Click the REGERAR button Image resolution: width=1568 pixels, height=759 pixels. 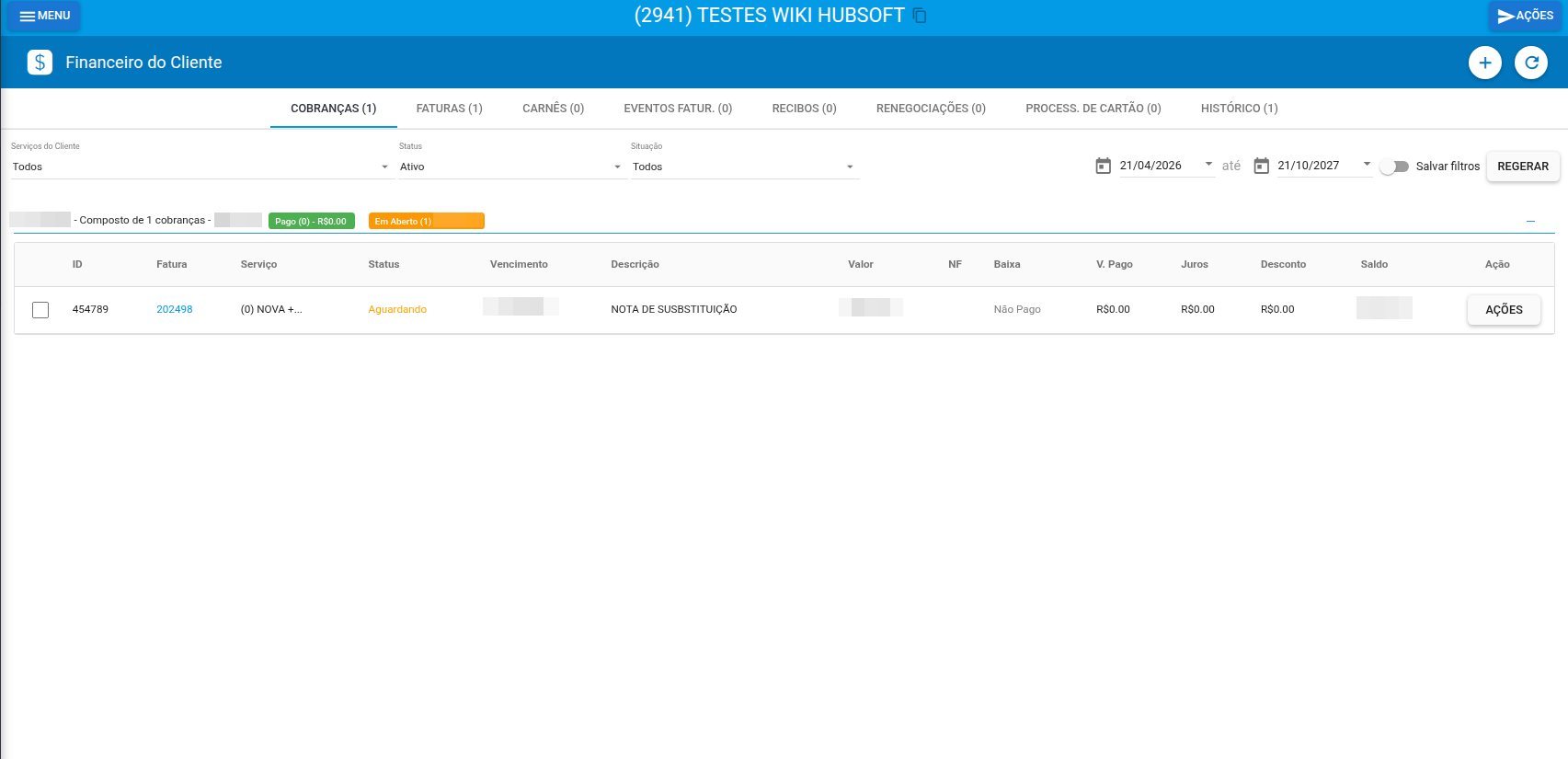tap(1523, 167)
